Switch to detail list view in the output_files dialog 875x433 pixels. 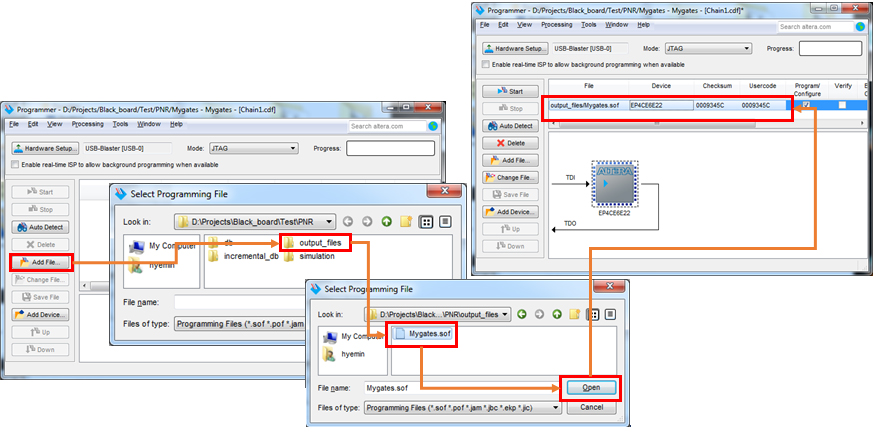click(610, 314)
